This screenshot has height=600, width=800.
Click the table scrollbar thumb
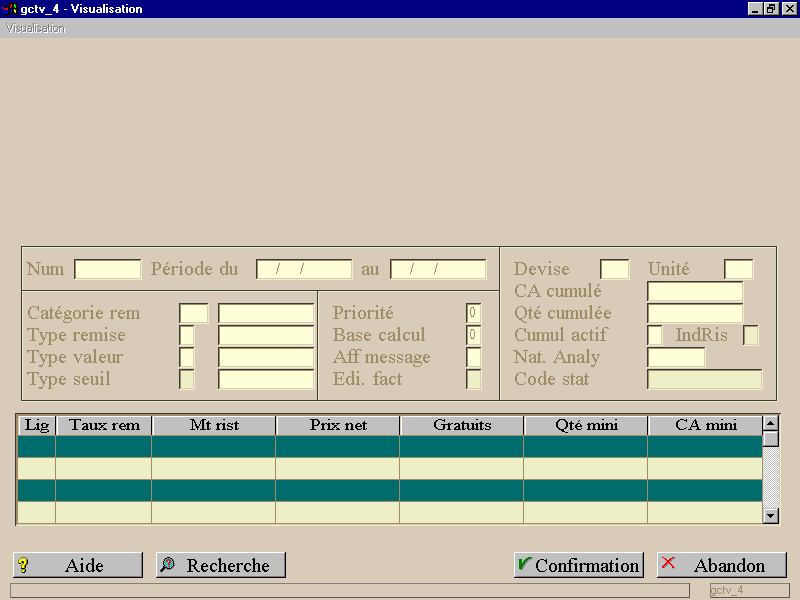coord(770,439)
